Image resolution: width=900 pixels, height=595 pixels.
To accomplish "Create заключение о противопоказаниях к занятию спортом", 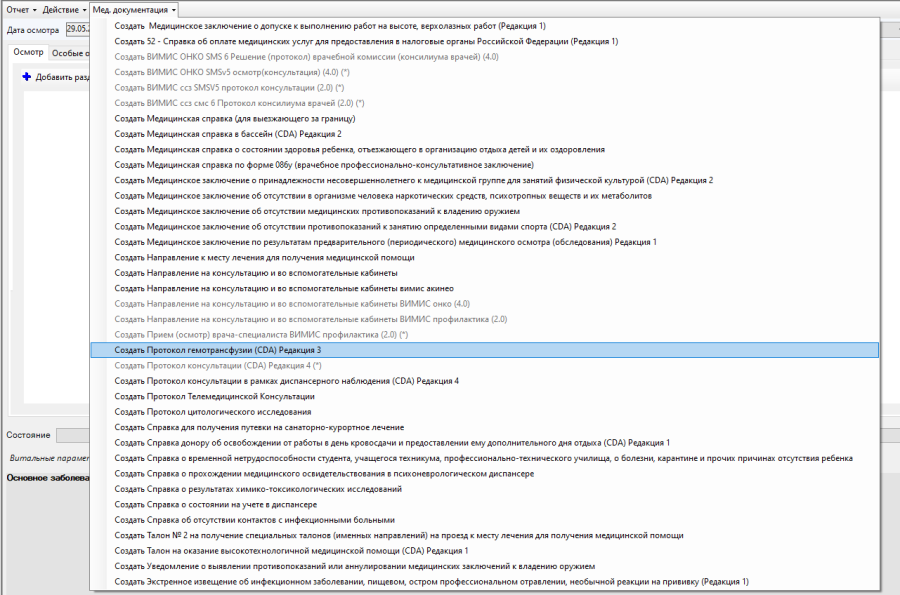I will [485, 227].
